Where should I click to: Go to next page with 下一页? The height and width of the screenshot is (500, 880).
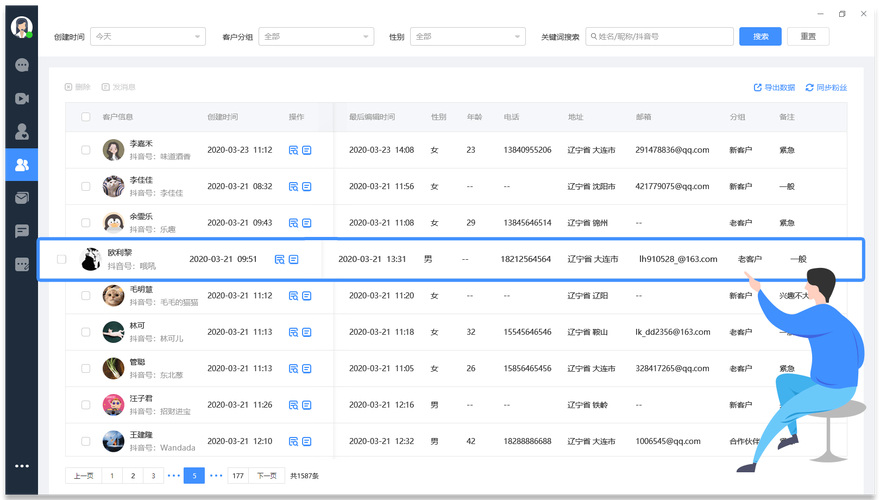(267, 476)
